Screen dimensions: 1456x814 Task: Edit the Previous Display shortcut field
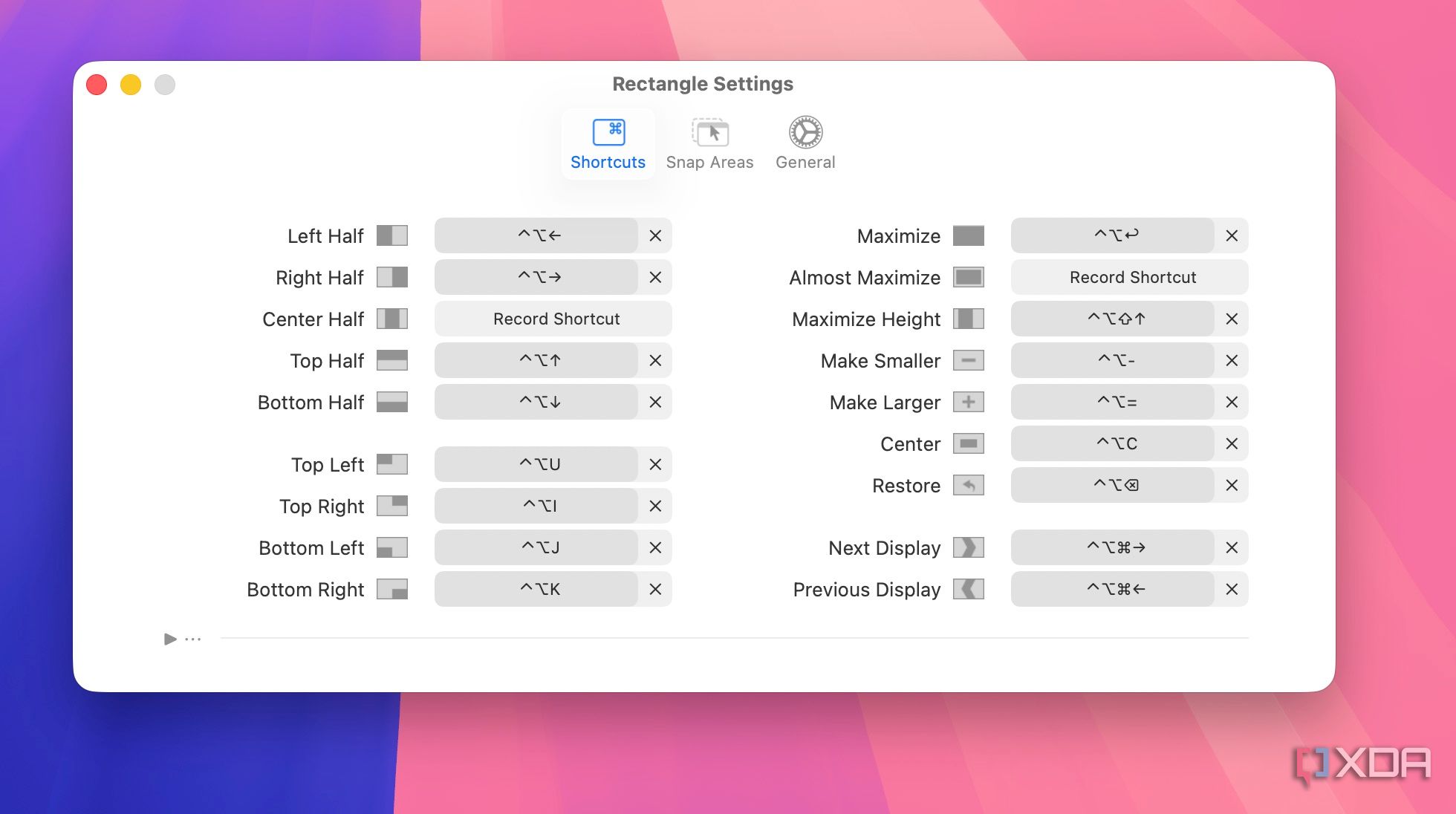point(1113,589)
